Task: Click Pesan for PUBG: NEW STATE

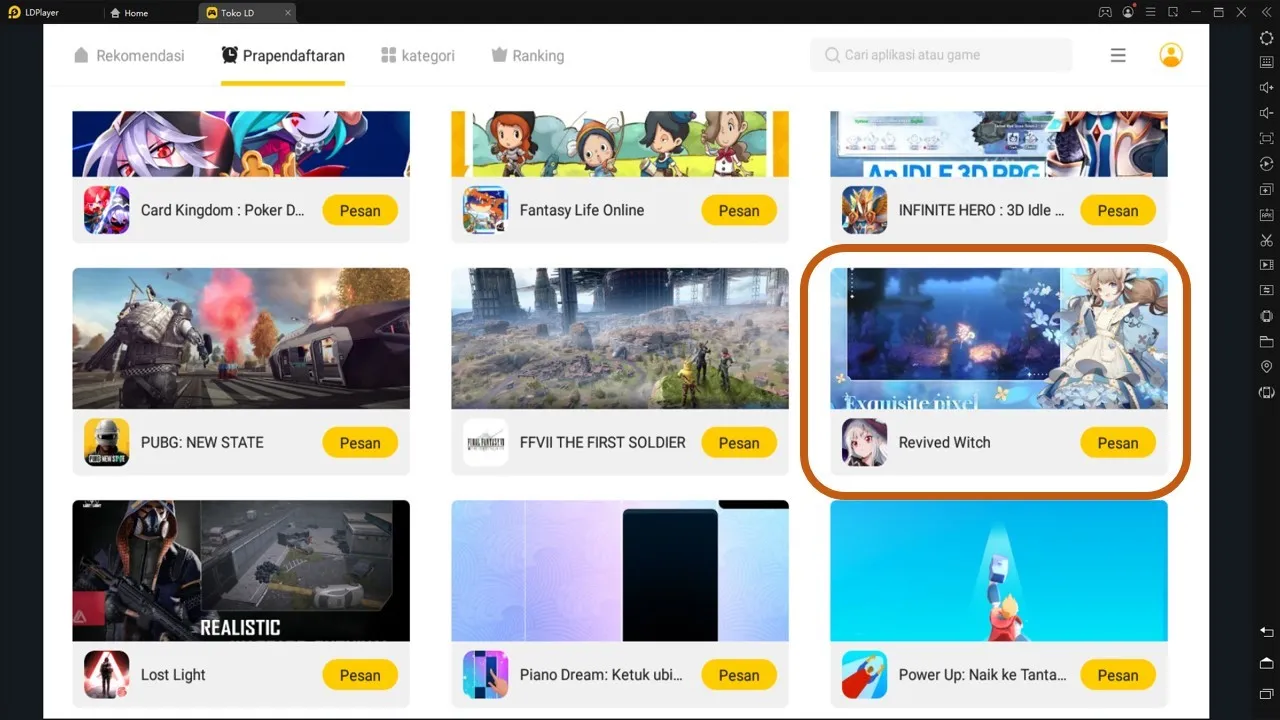Action: [360, 442]
